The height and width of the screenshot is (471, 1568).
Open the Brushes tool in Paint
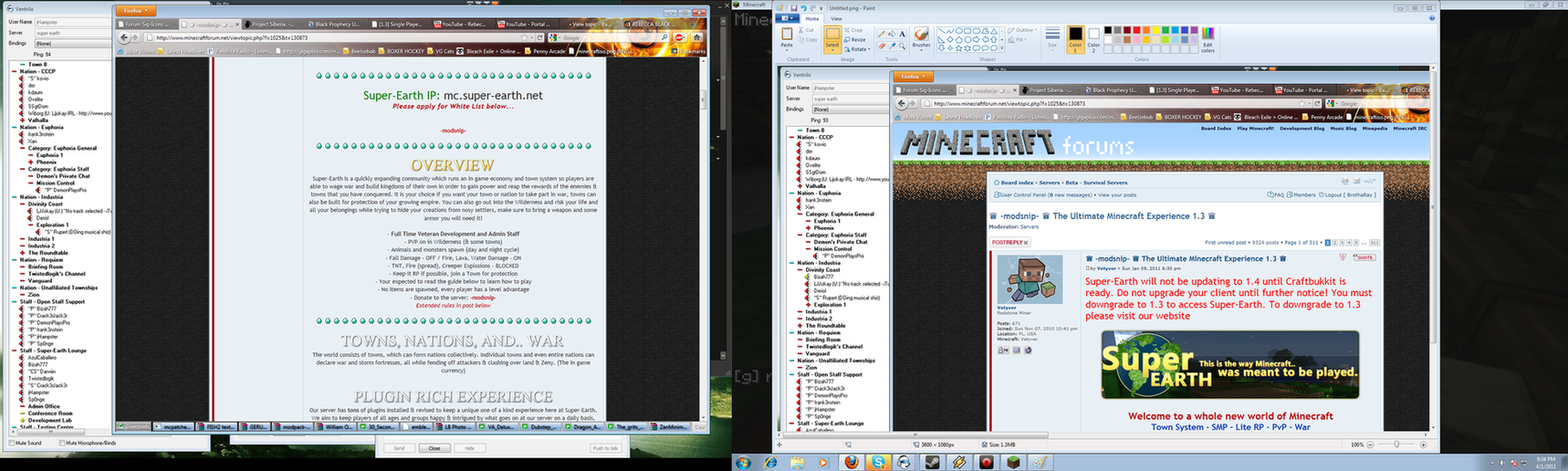click(921, 38)
